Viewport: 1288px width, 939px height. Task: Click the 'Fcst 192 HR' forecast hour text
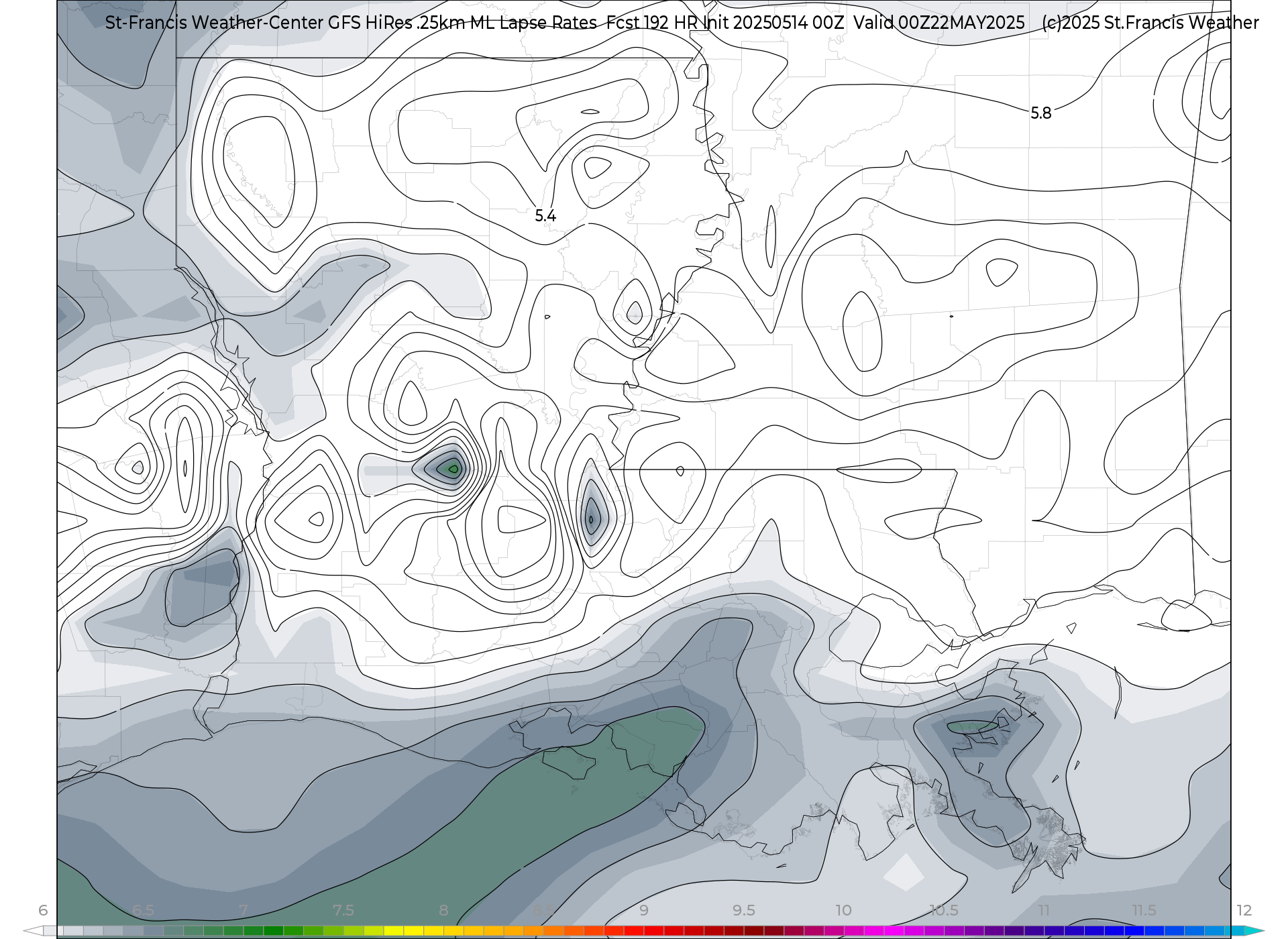pos(652,23)
